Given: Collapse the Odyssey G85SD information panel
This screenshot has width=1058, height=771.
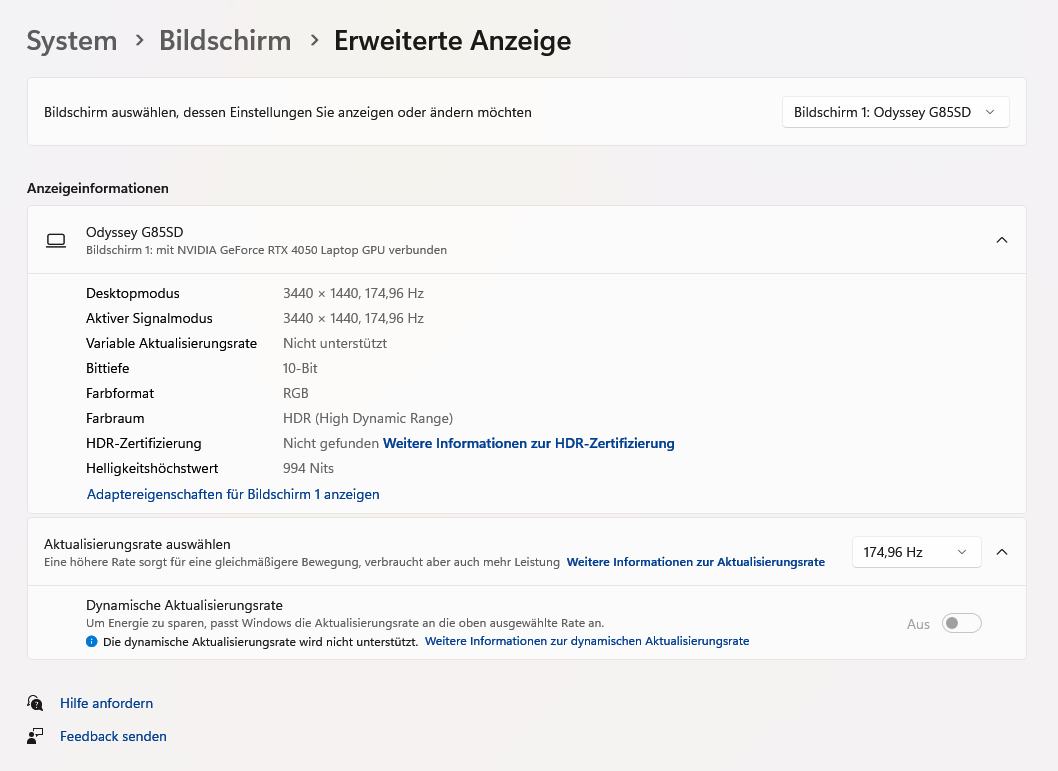Looking at the screenshot, I should (1001, 240).
